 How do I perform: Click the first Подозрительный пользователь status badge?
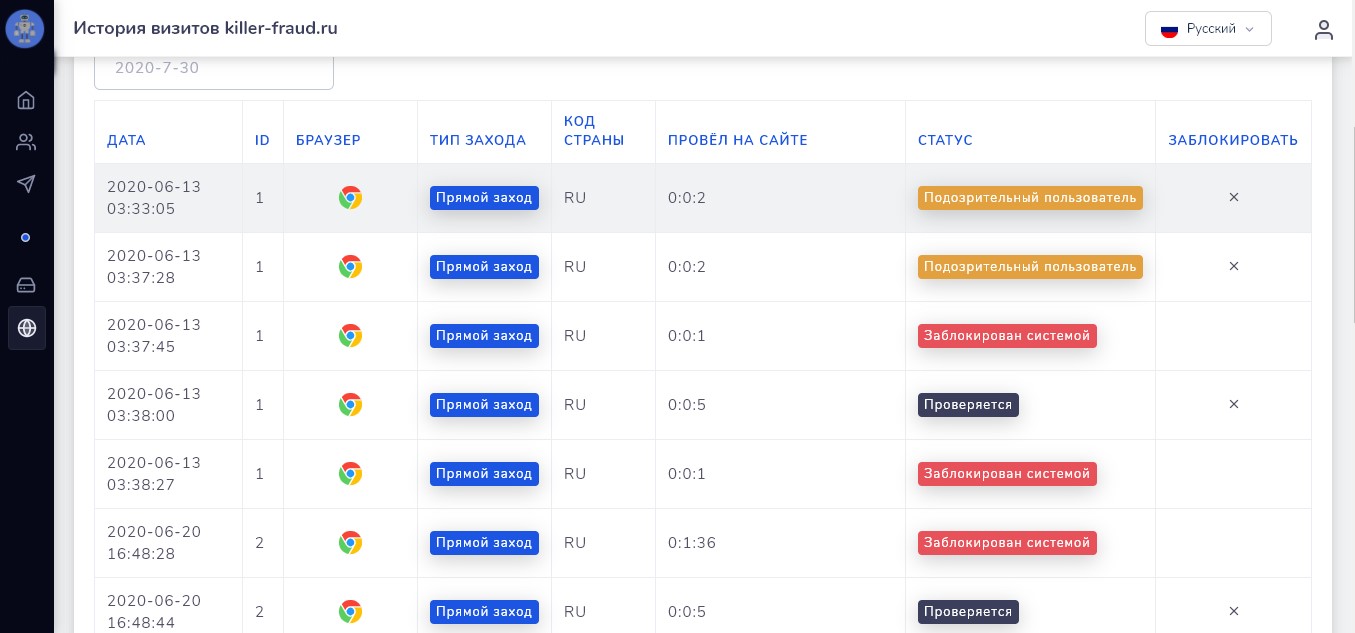pos(1030,198)
